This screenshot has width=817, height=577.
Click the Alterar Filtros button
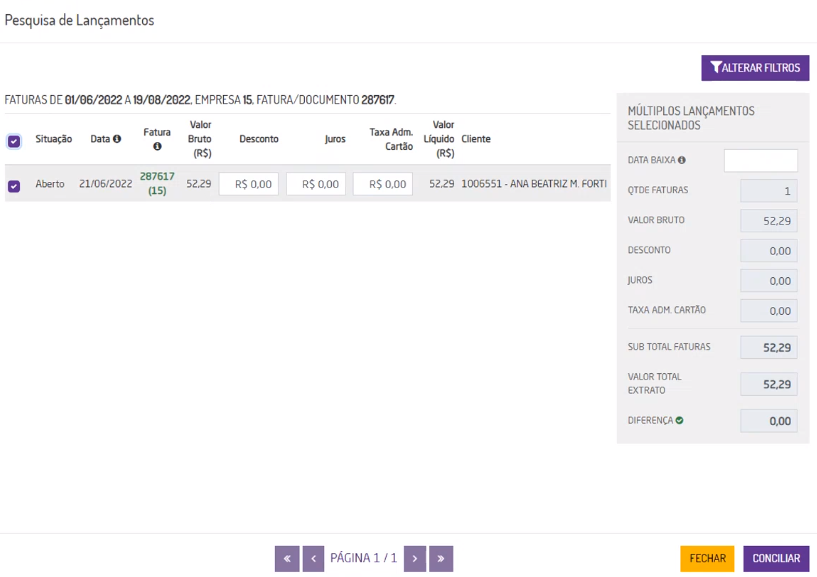755,68
